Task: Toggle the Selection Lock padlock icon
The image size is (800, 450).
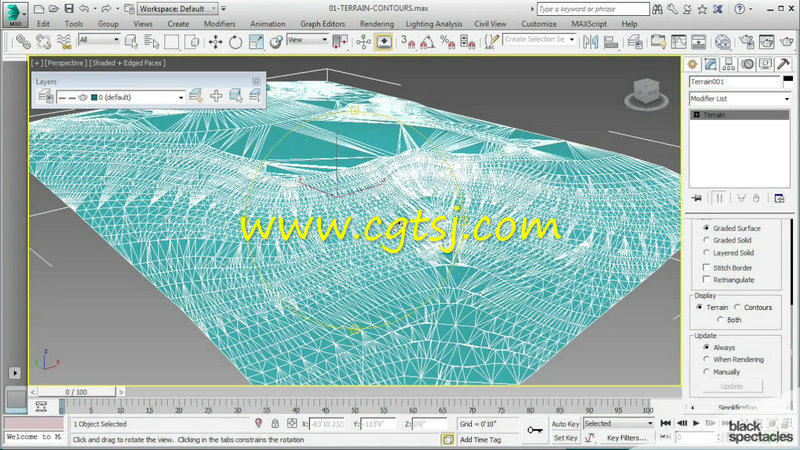Action: tap(275, 423)
